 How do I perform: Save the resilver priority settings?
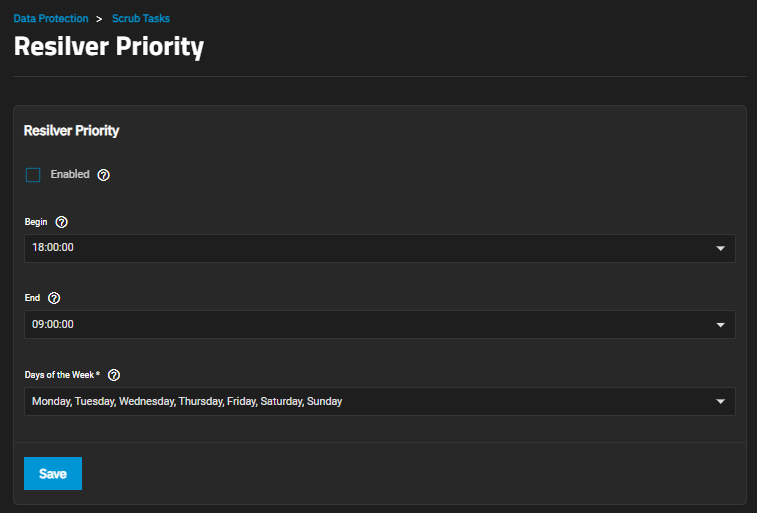(53, 474)
